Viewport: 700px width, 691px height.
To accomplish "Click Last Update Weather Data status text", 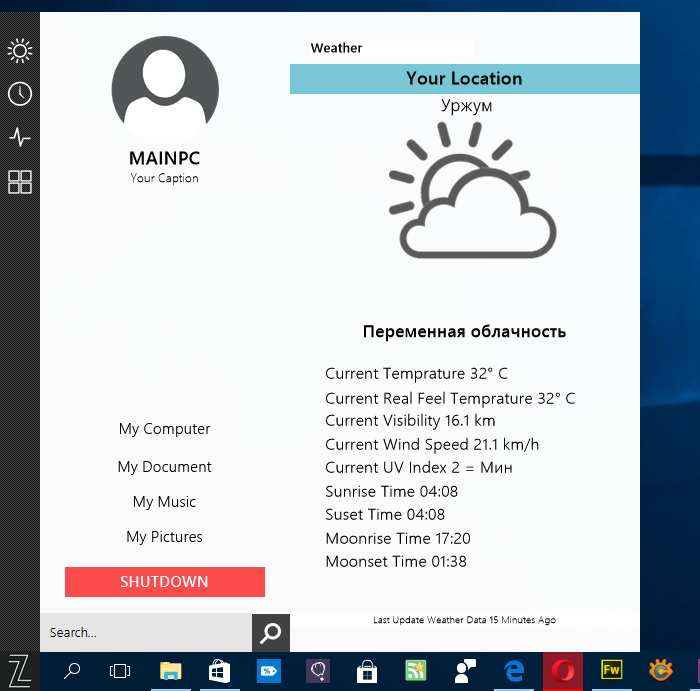I will 464,620.
